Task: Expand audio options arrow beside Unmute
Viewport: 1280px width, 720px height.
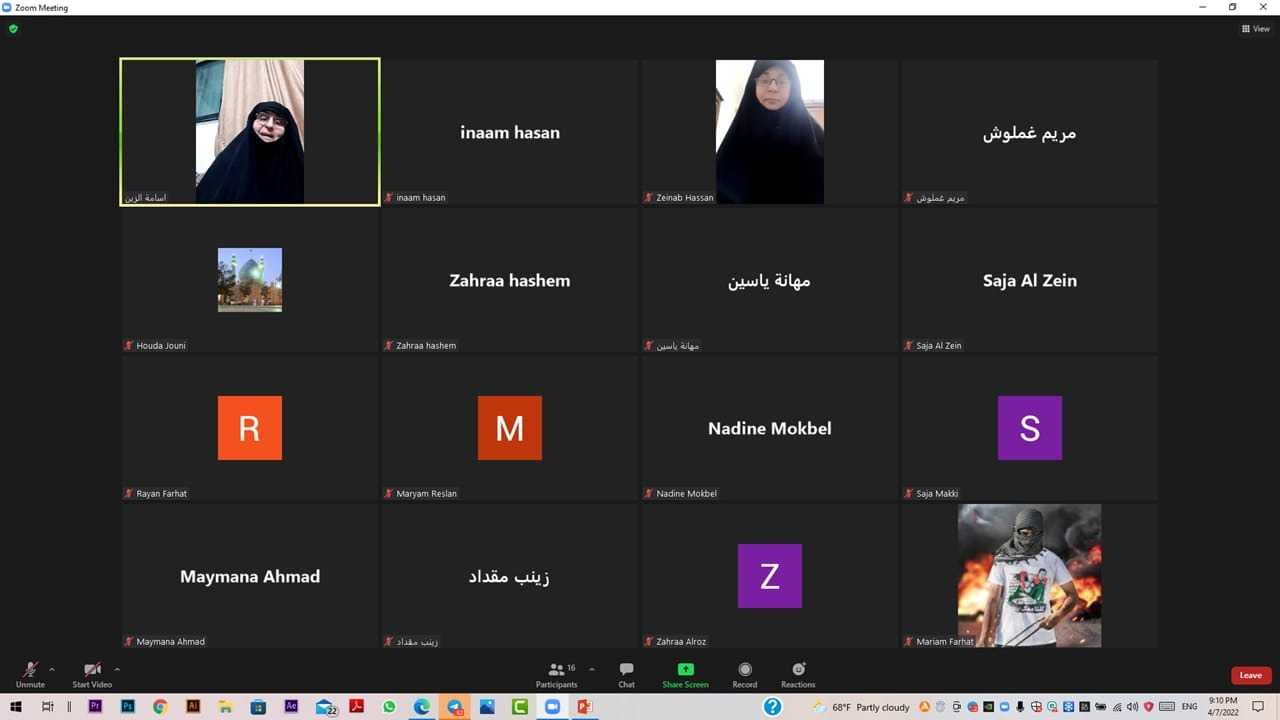Action: pyautogui.click(x=52, y=669)
